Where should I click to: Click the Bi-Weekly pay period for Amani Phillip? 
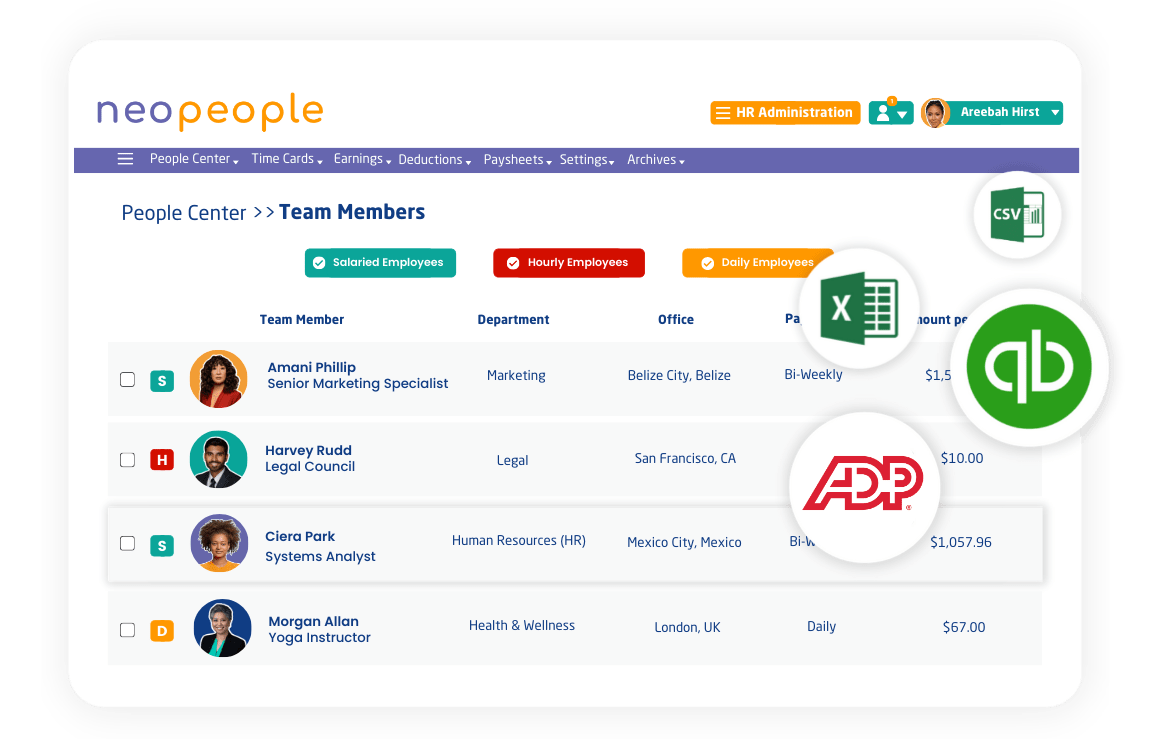(813, 374)
